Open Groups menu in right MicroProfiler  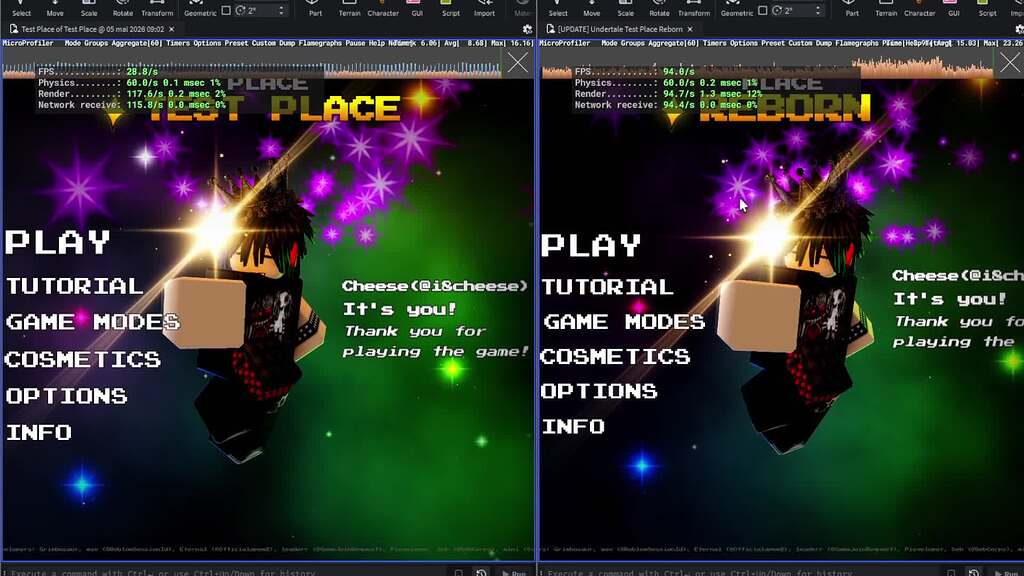[x=632, y=43]
